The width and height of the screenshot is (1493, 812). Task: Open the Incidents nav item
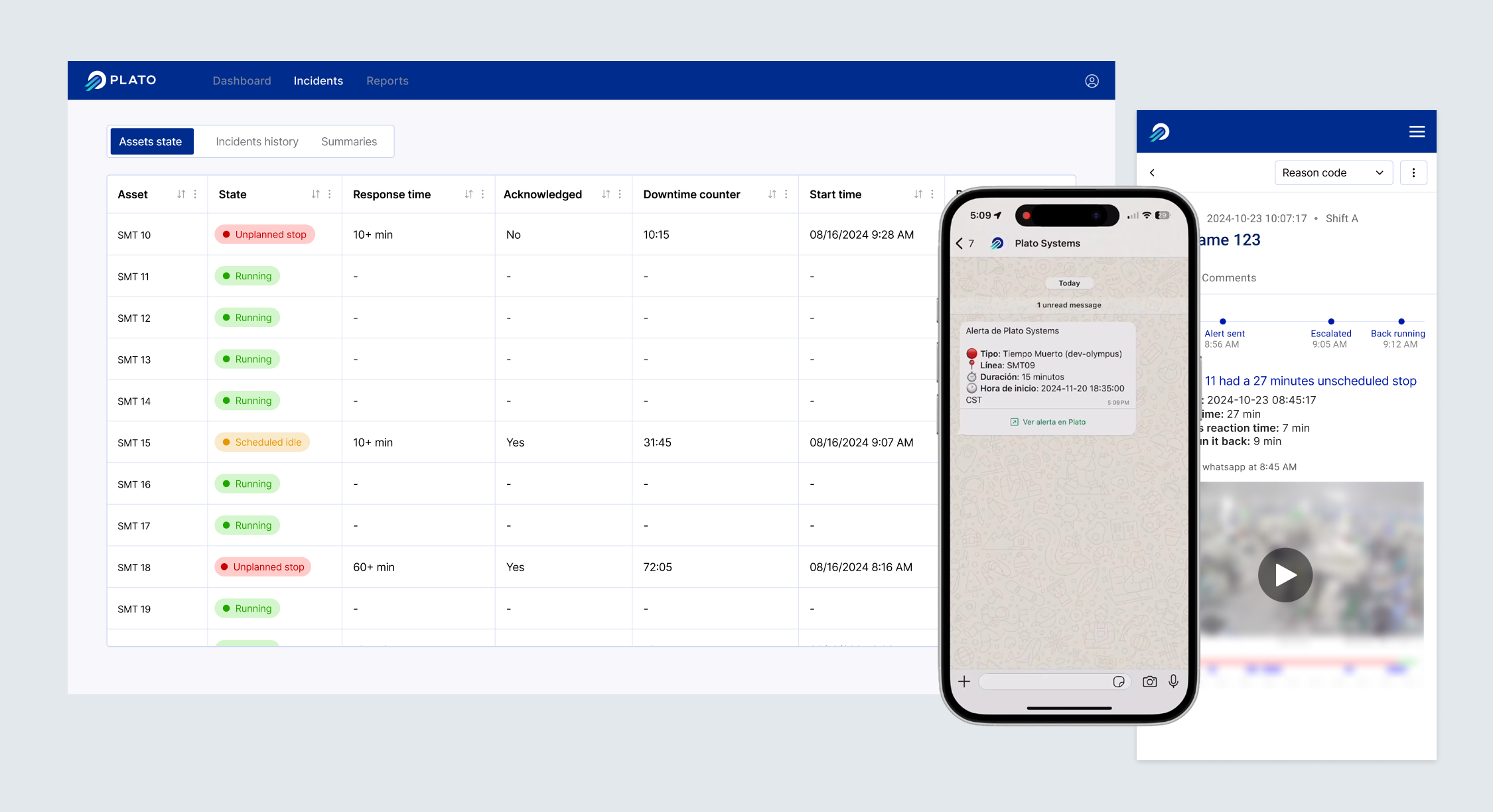pos(319,81)
